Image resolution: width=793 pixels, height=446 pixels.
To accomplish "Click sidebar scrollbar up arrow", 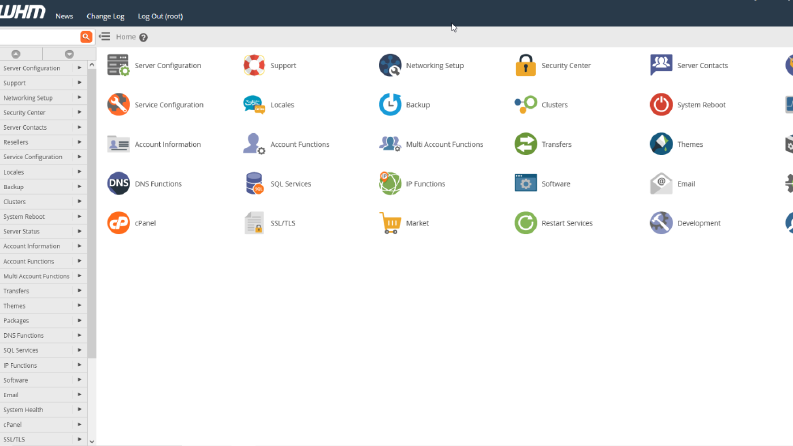I will tap(92, 65).
